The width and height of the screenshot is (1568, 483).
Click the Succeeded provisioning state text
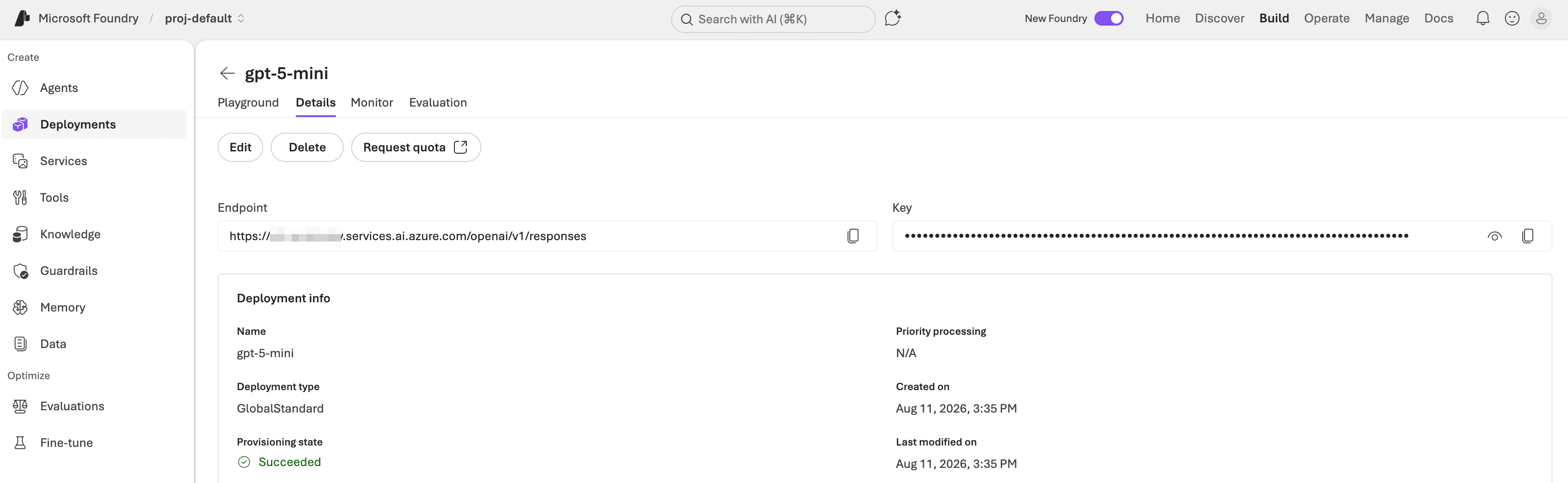290,462
